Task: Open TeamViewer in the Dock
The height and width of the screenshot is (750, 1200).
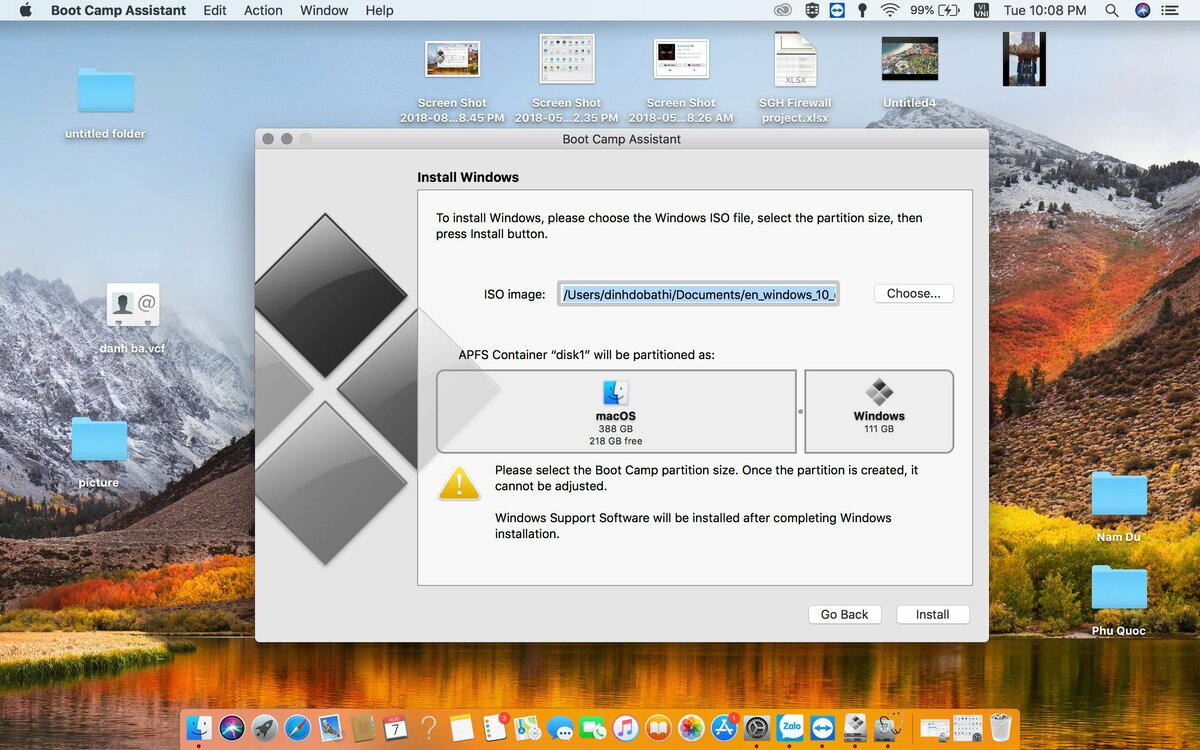Action: (x=822, y=727)
